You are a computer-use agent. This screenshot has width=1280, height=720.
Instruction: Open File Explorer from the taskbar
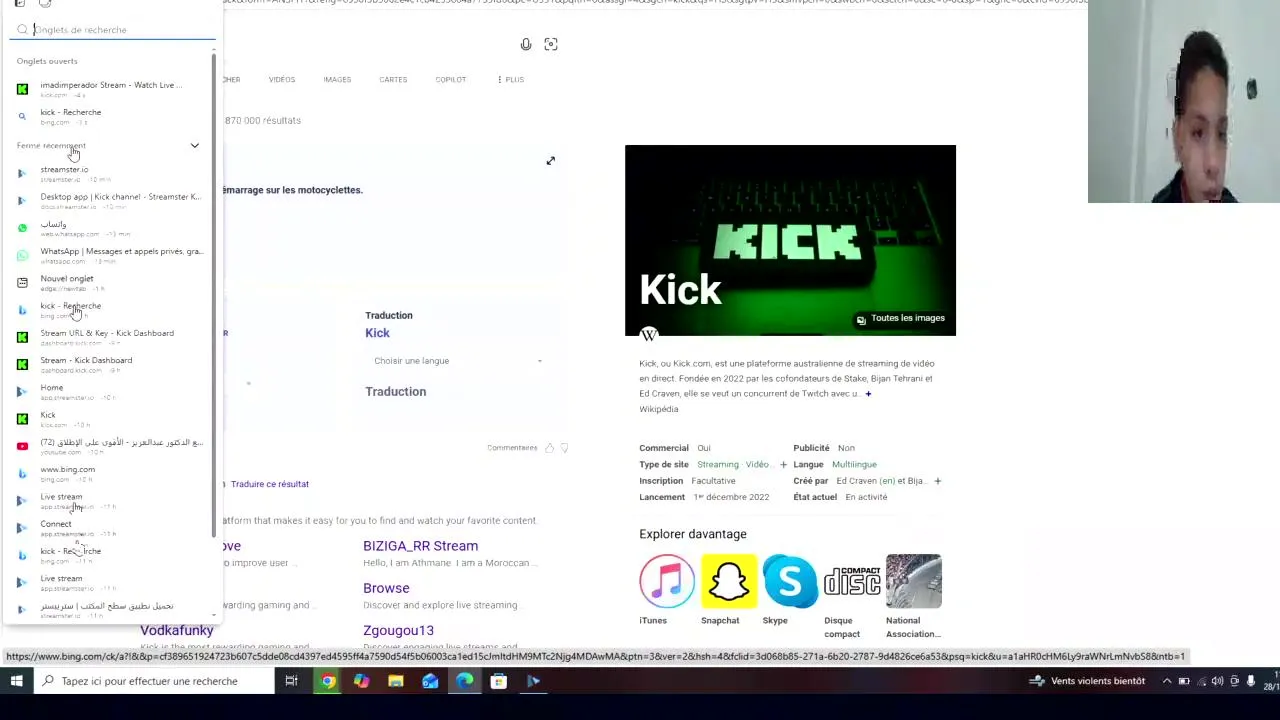click(396, 681)
